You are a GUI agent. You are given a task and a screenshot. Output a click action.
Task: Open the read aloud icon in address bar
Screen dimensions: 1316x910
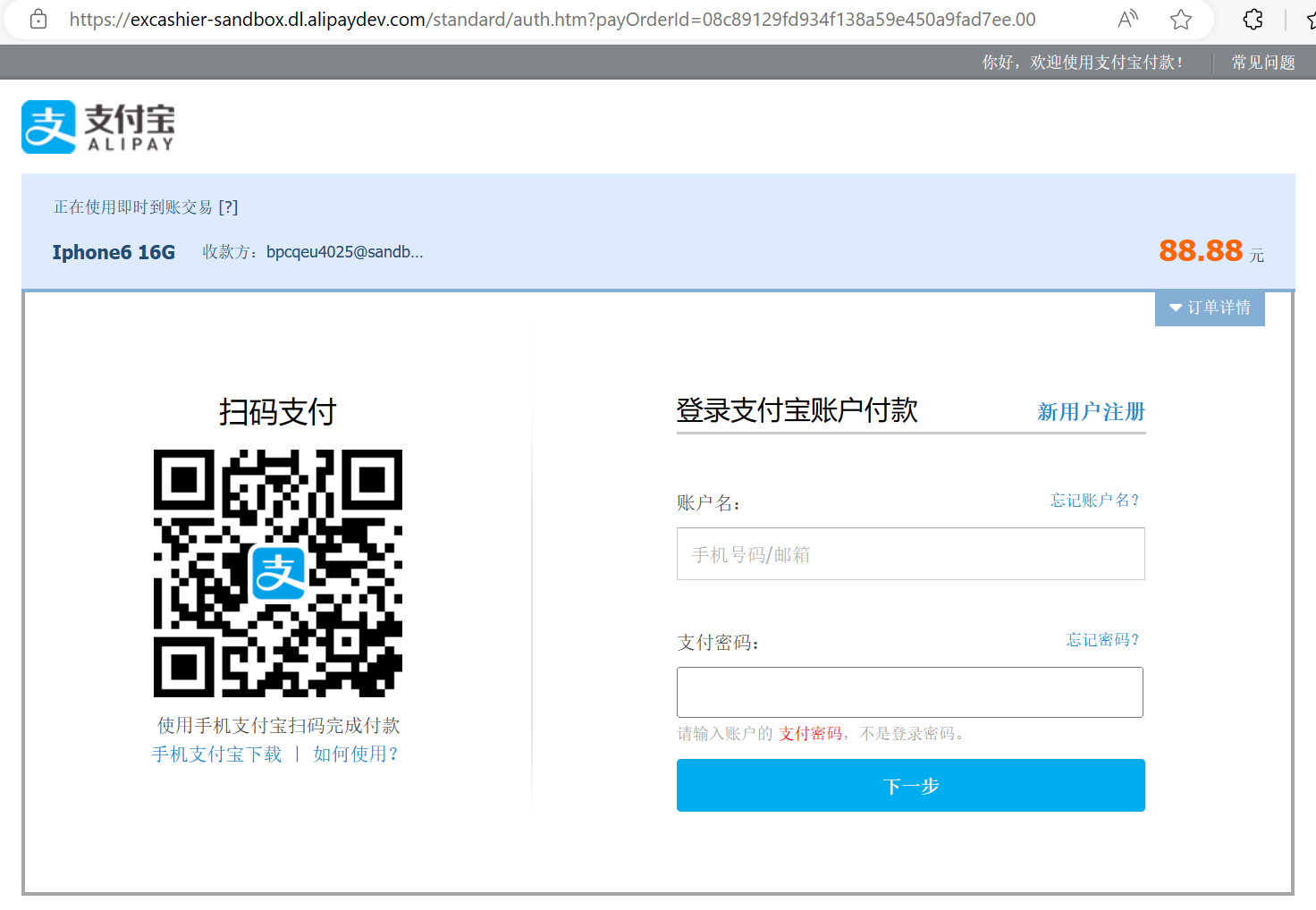[1128, 19]
